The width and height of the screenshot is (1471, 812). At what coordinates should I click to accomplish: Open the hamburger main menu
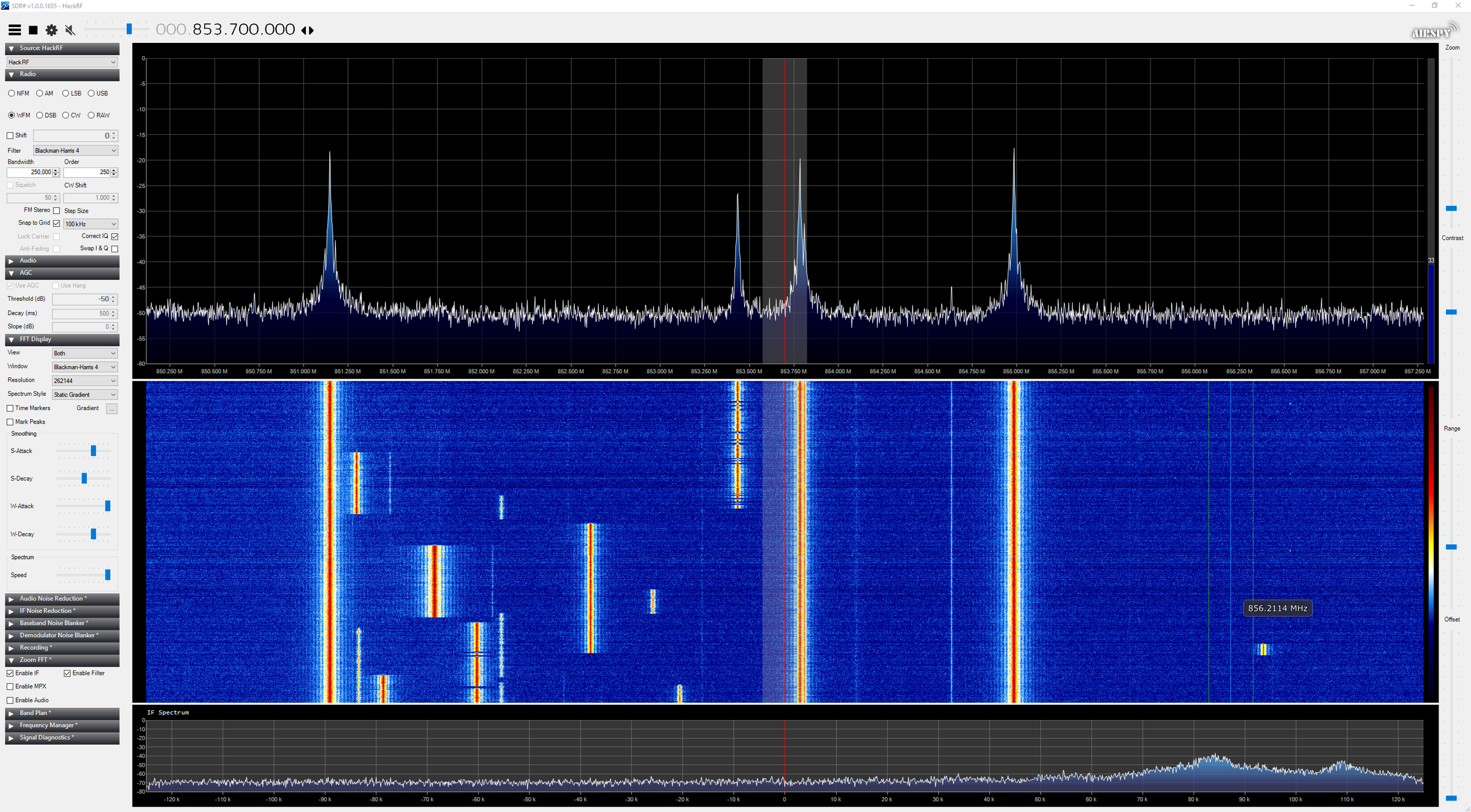point(15,30)
